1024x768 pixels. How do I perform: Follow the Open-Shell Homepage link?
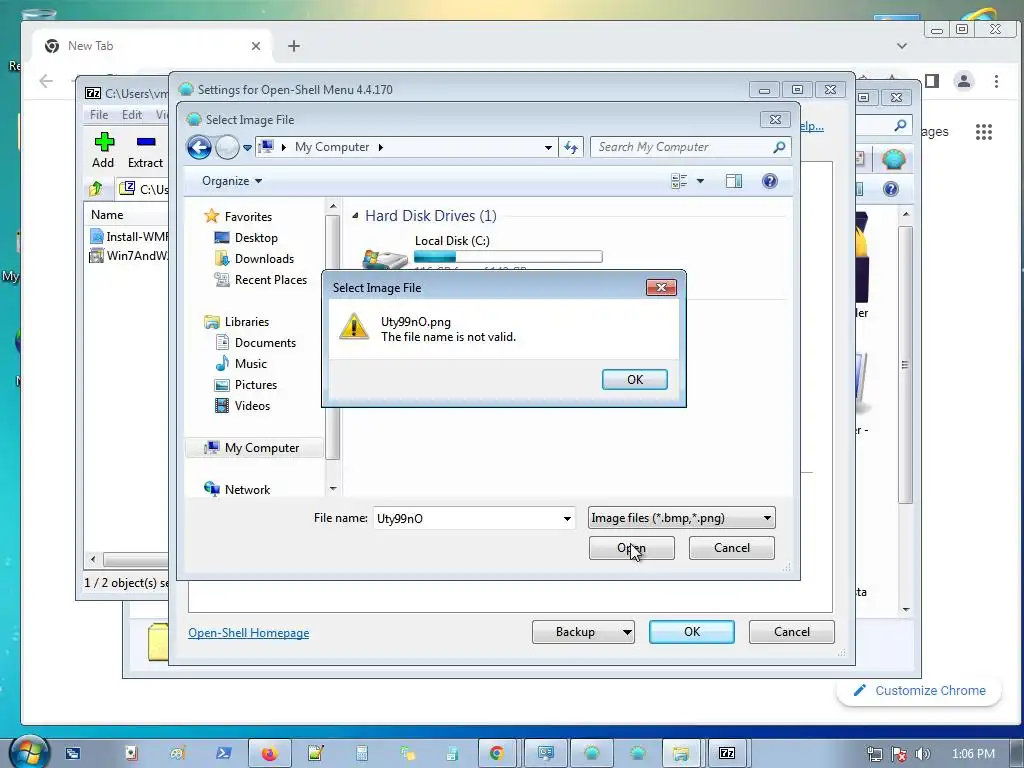point(248,633)
